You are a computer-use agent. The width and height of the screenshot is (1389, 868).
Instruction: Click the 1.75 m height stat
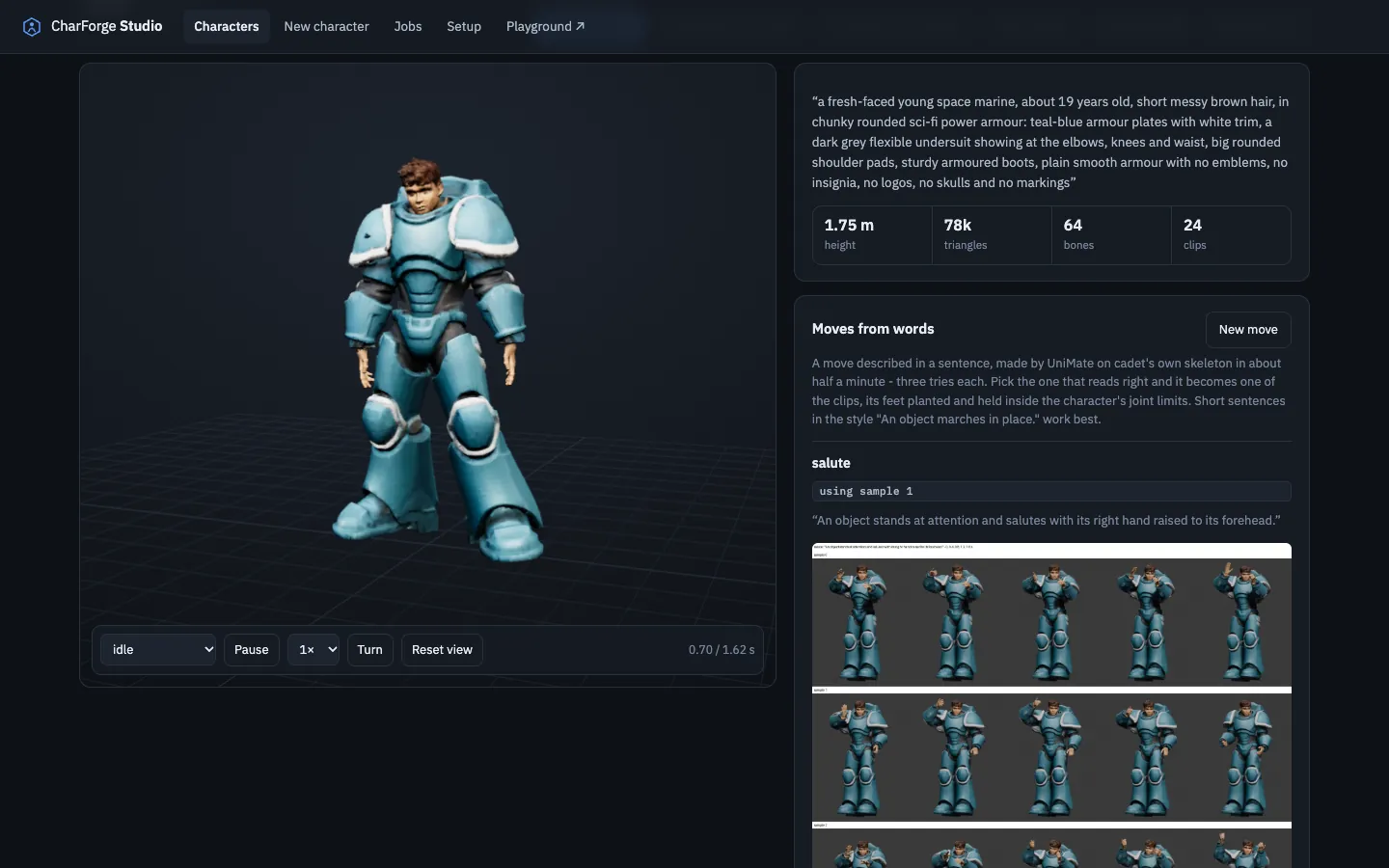[872, 234]
